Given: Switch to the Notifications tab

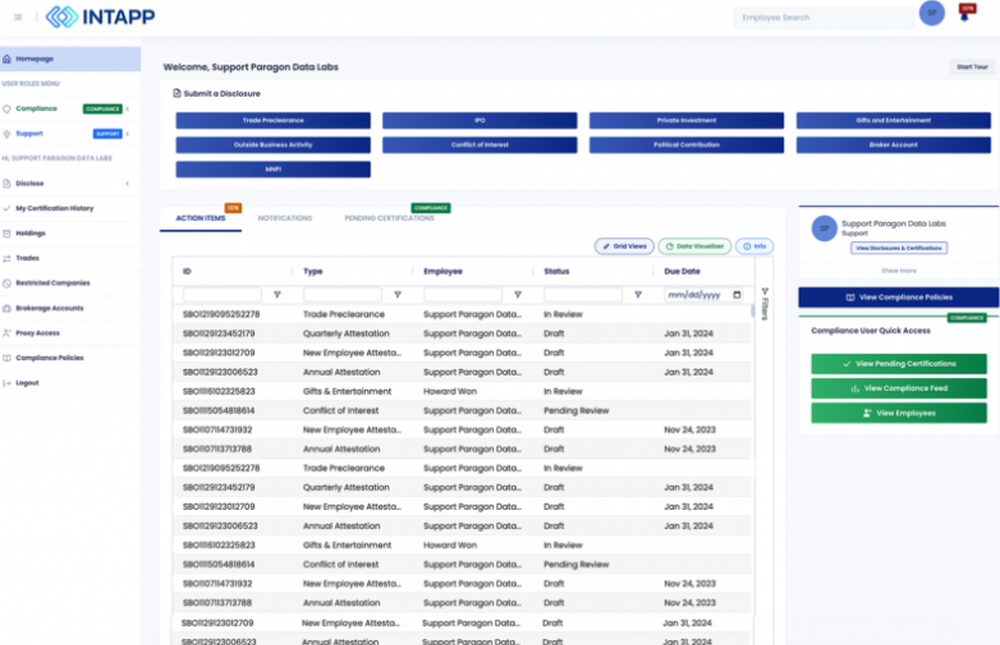Looking at the screenshot, I should tap(285, 218).
